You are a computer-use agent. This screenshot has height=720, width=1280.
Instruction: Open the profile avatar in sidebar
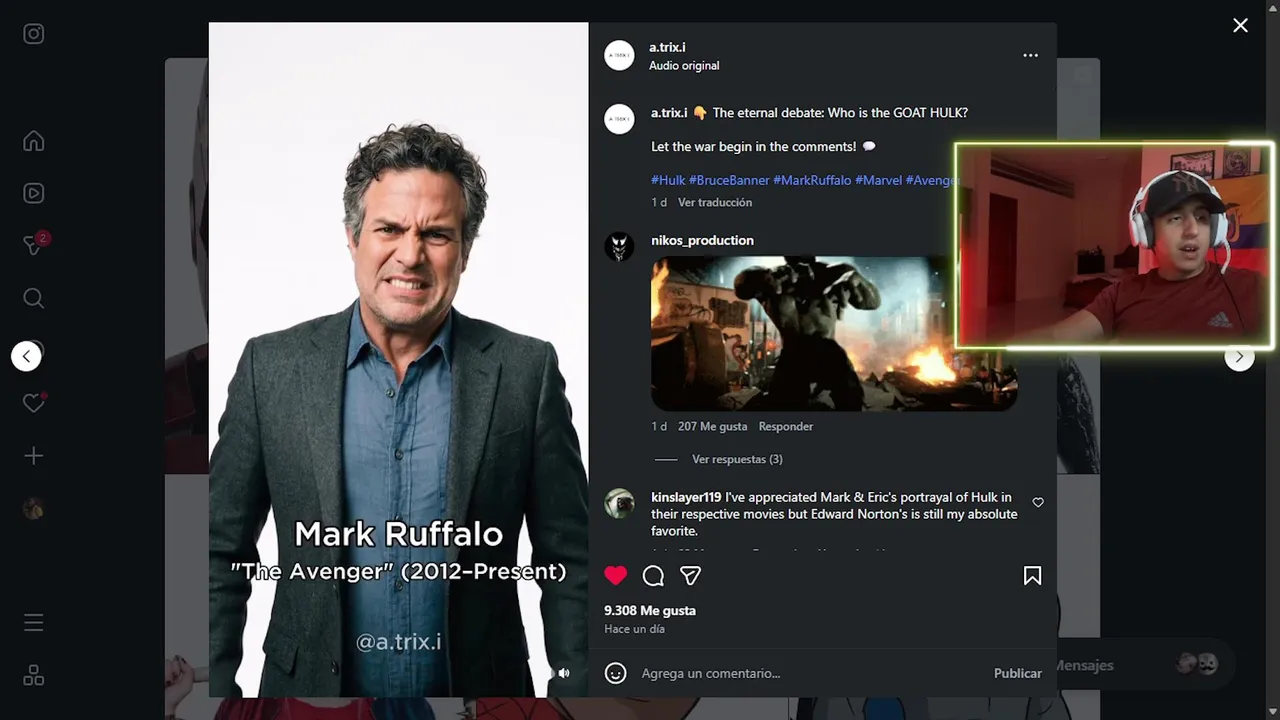tap(34, 509)
